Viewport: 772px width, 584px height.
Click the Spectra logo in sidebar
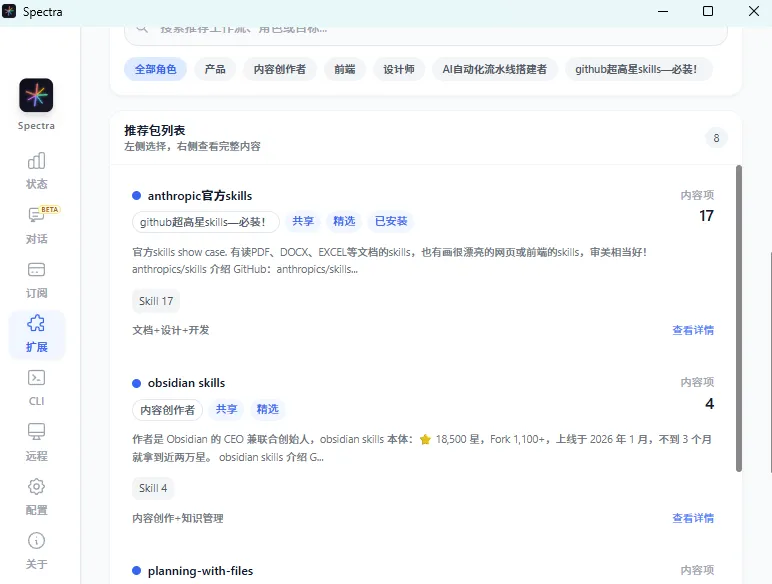coord(36,95)
